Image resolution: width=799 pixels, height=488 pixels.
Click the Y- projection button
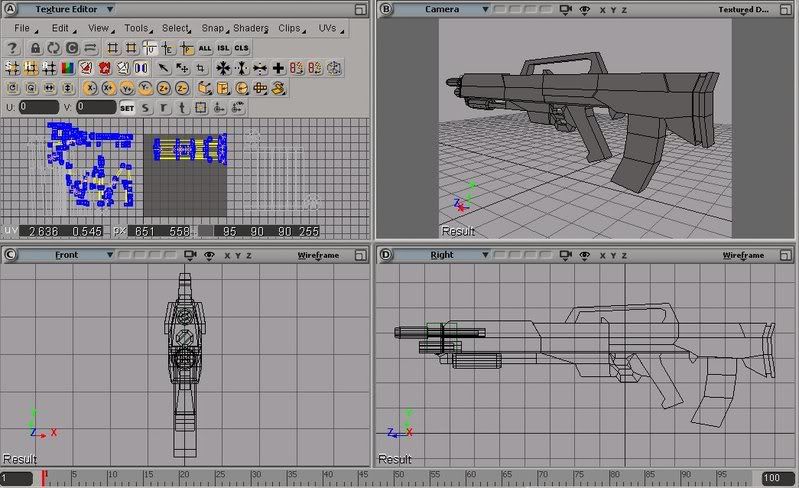pyautogui.click(x=145, y=88)
